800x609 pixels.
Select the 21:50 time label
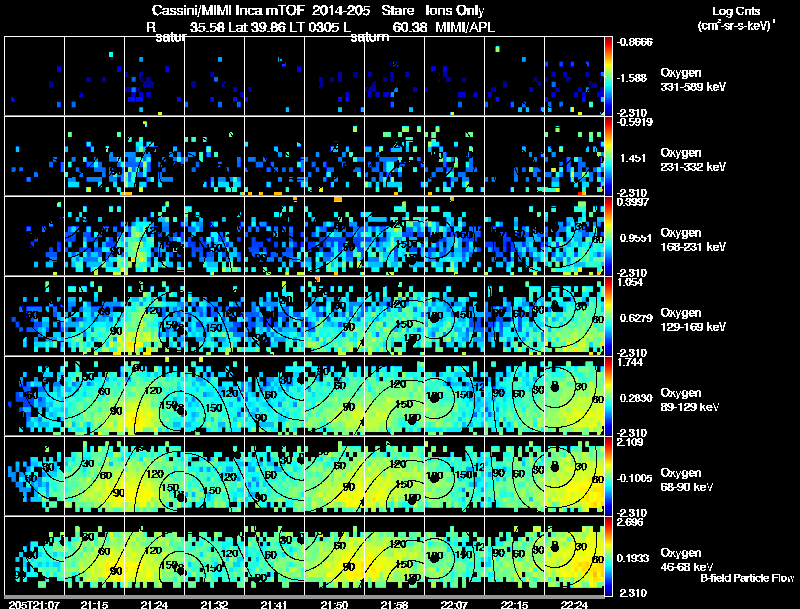pyautogui.click(x=334, y=604)
